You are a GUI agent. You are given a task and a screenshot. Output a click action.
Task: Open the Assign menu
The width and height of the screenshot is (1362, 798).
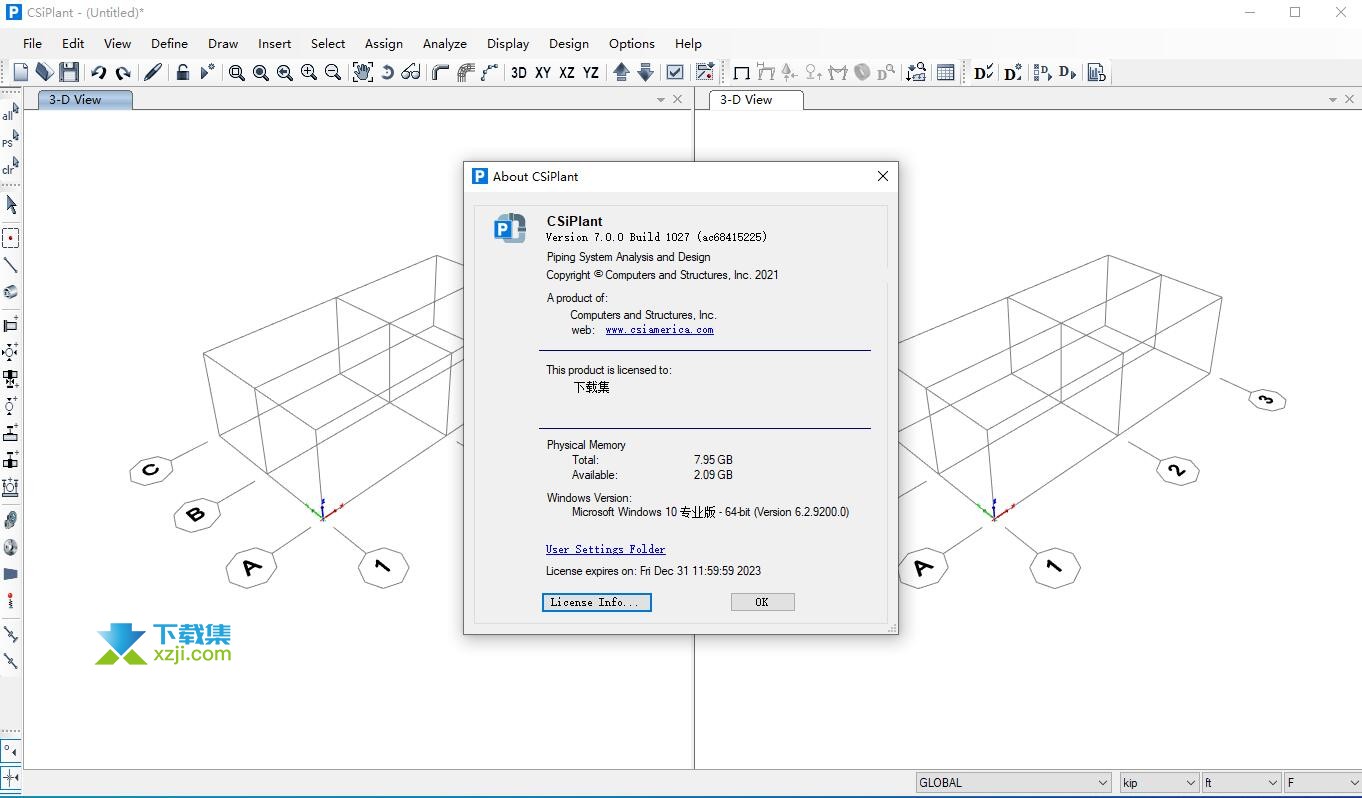coord(384,43)
